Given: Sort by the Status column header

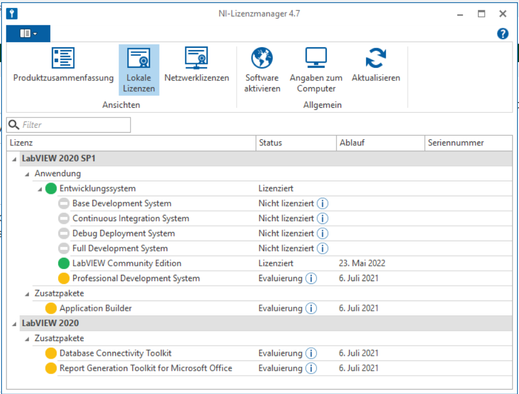Looking at the screenshot, I should click(x=296, y=143).
